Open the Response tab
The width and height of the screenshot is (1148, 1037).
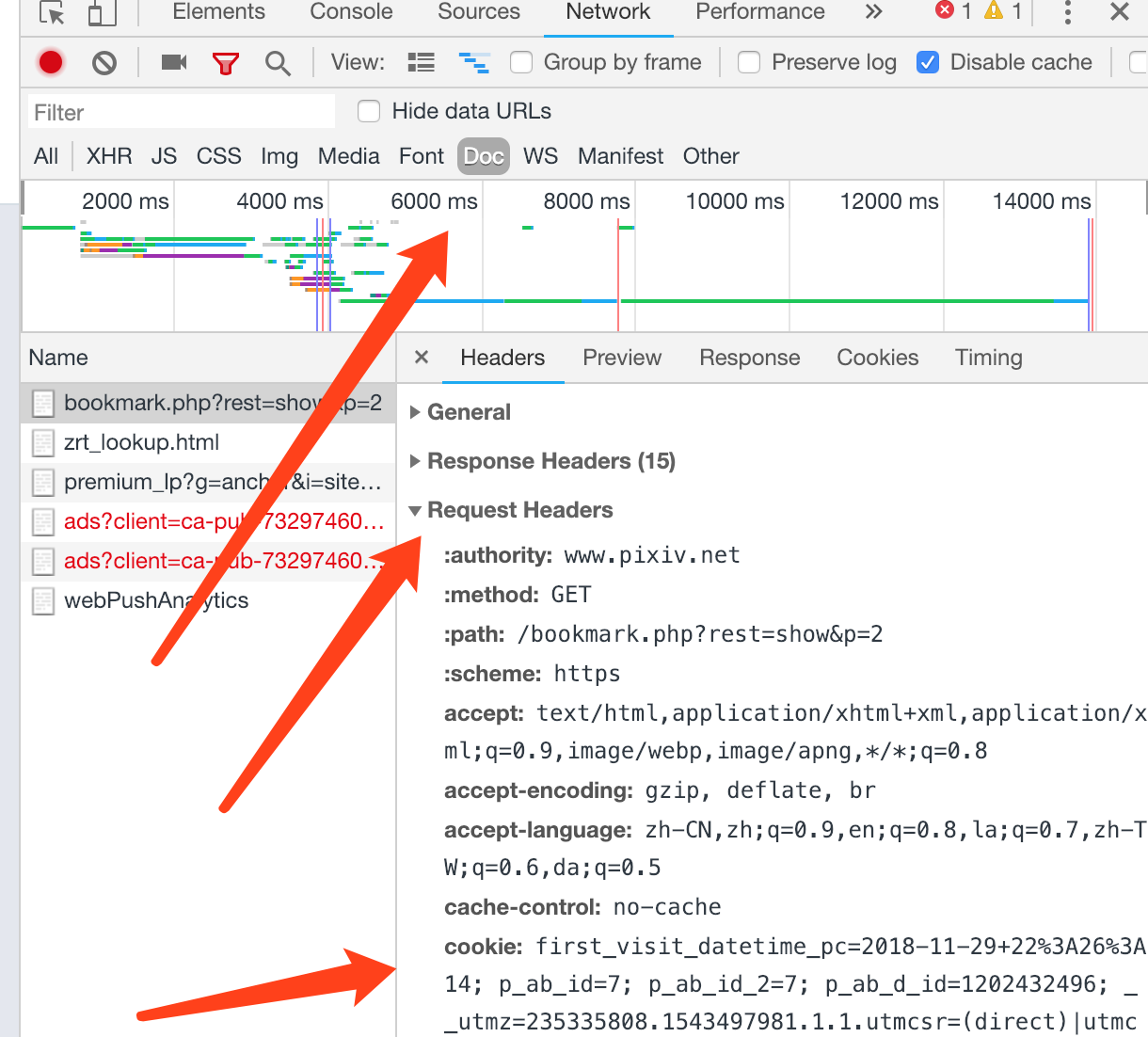tap(750, 358)
